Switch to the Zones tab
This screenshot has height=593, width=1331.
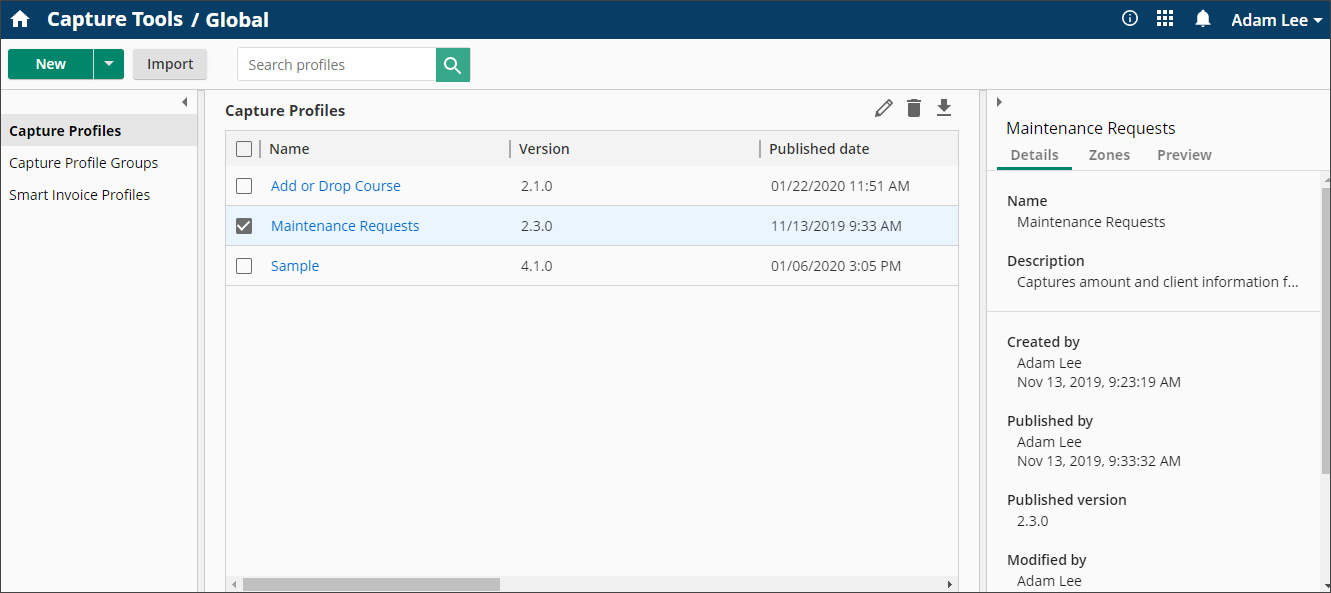coord(1109,155)
